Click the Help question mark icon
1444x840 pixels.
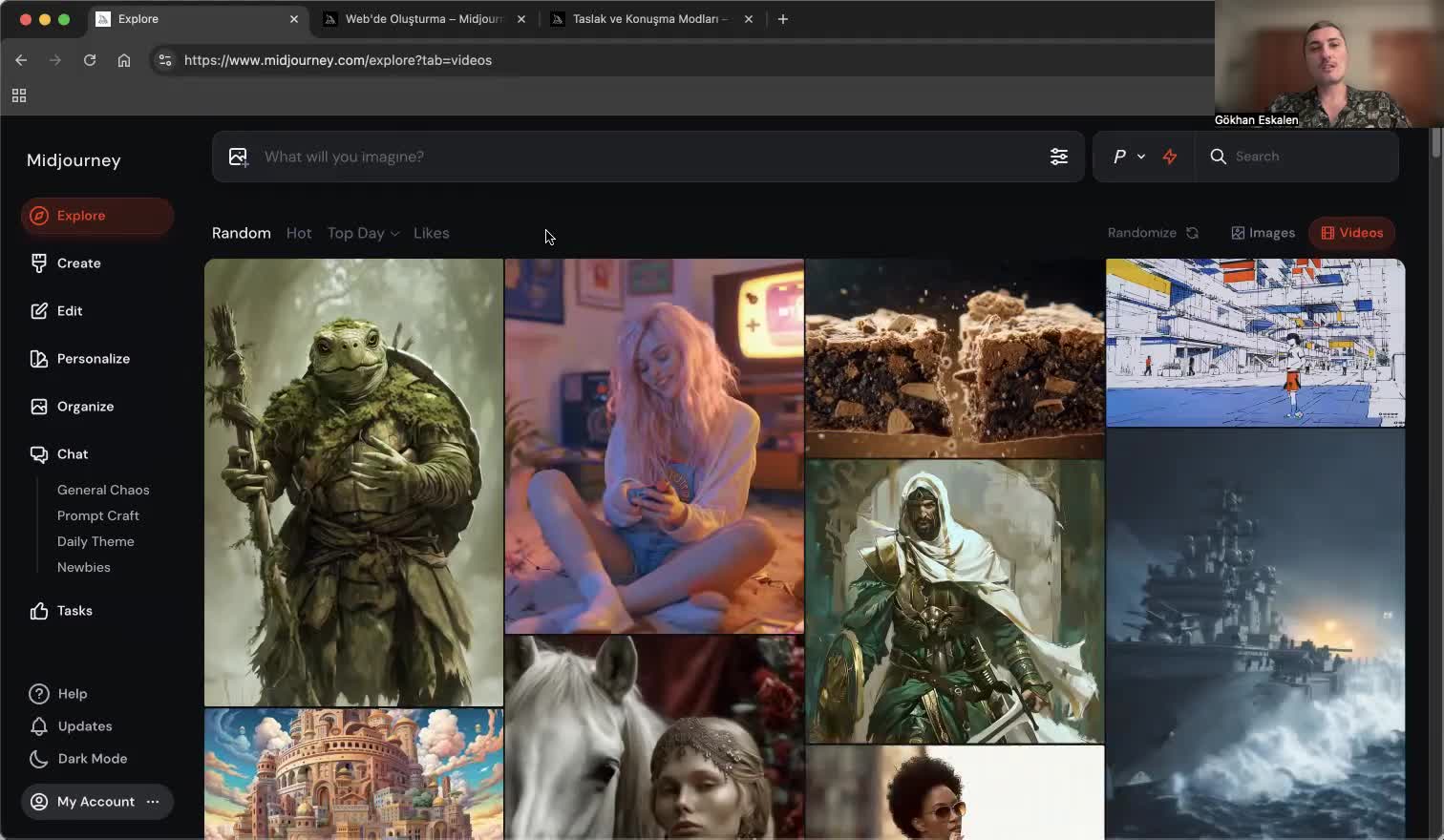click(39, 694)
